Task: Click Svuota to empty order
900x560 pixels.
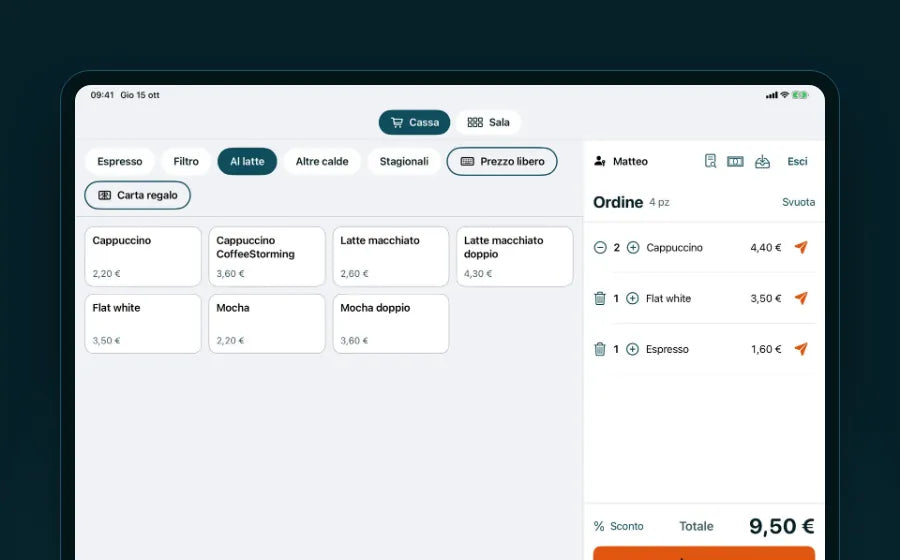Action: coord(798,202)
